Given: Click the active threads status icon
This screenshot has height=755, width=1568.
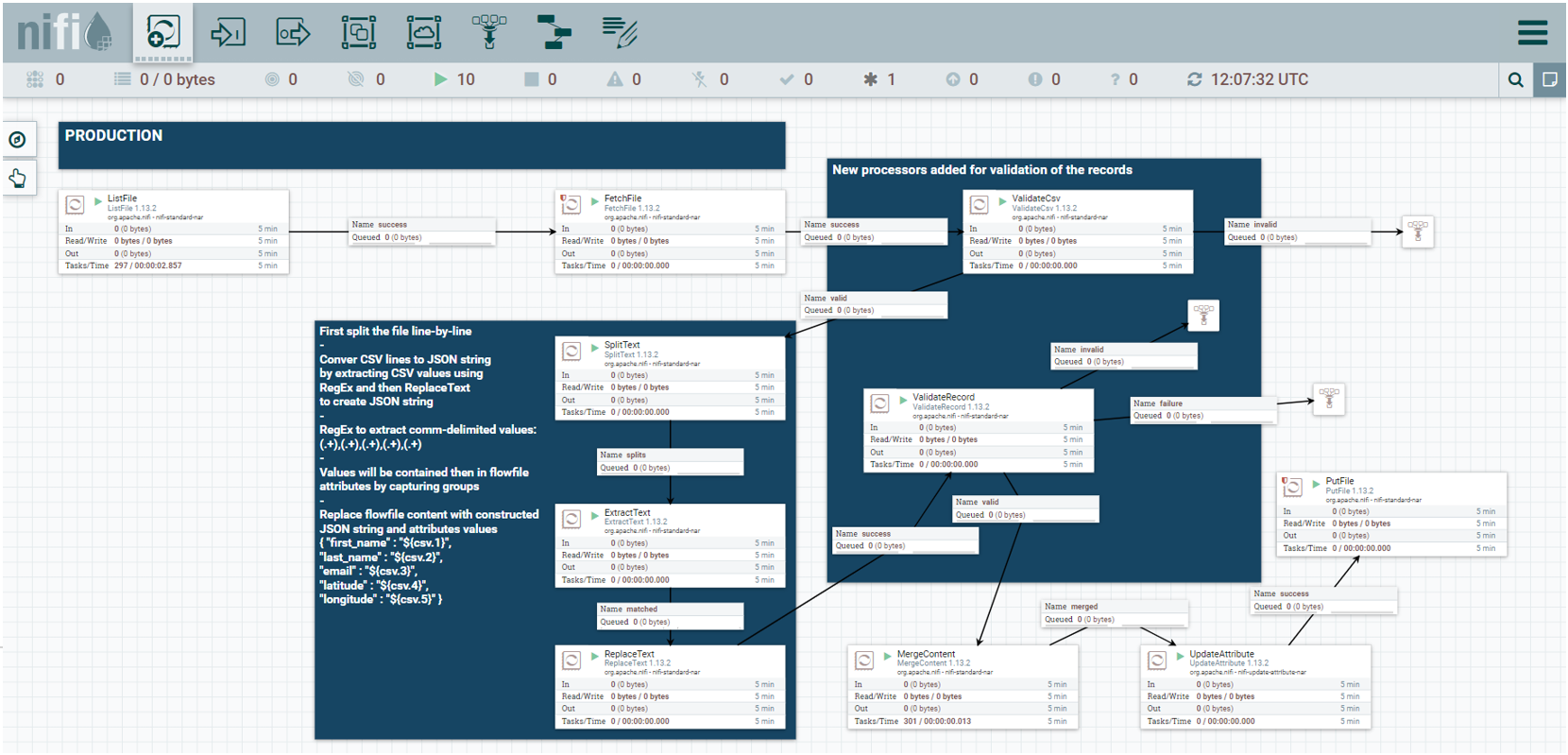Looking at the screenshot, I should tap(35, 79).
